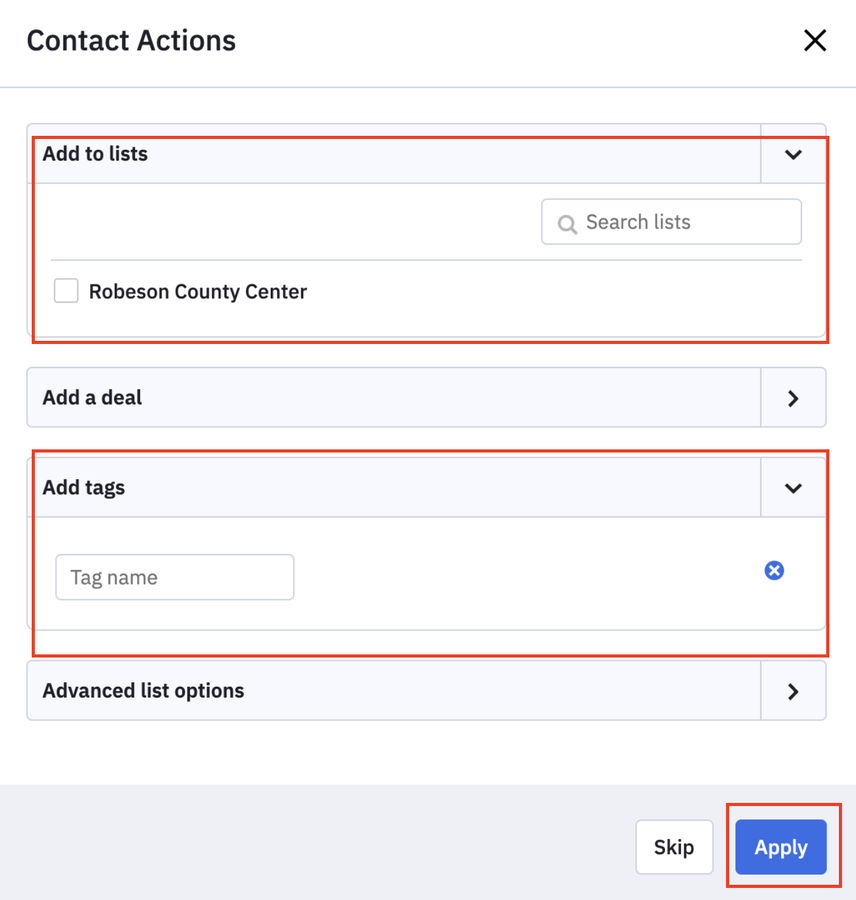The width and height of the screenshot is (856, 900).
Task: Click the downward chevron on Add tags
Action: tap(793, 487)
